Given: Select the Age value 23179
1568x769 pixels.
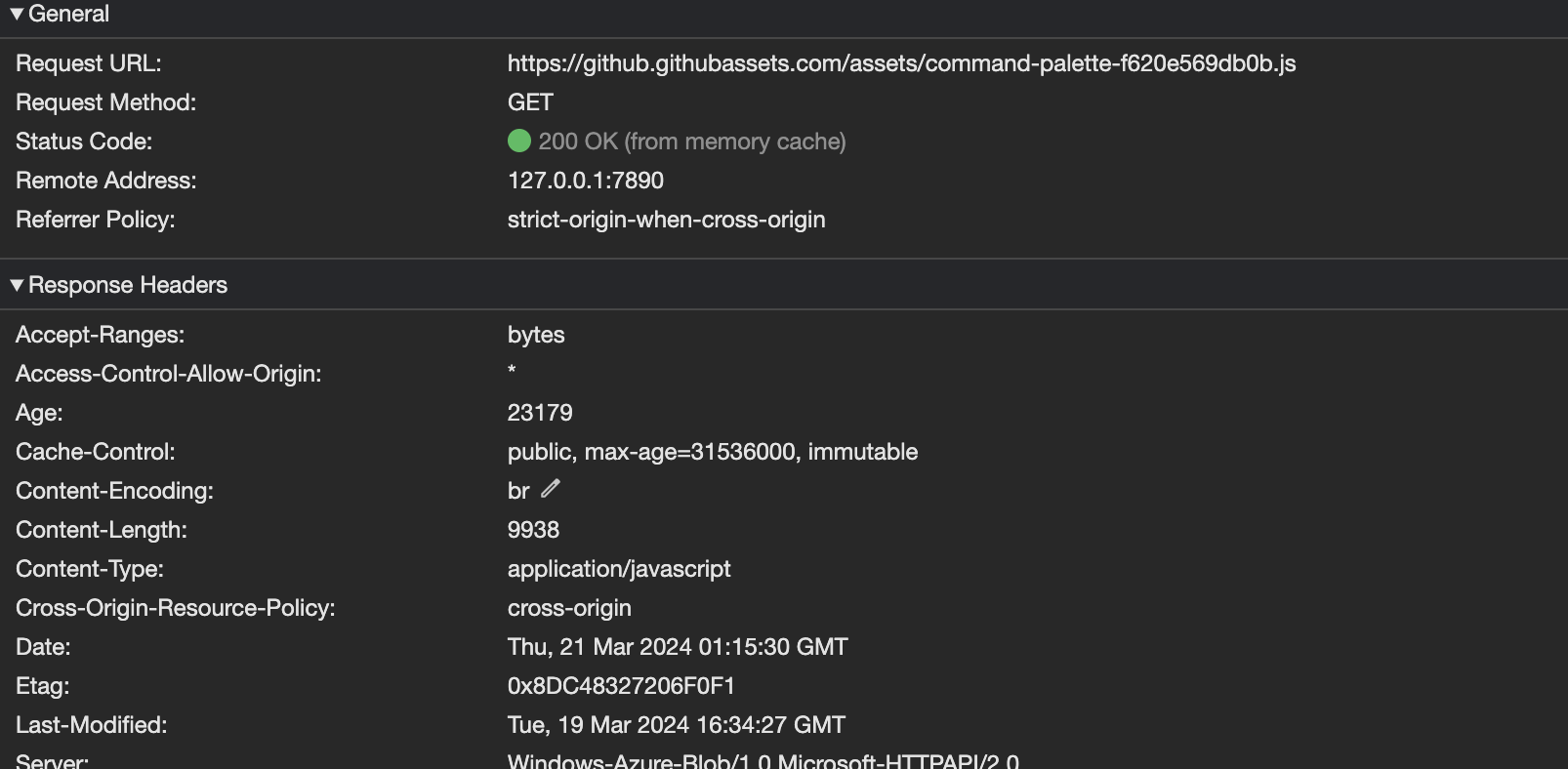Looking at the screenshot, I should 540,413.
